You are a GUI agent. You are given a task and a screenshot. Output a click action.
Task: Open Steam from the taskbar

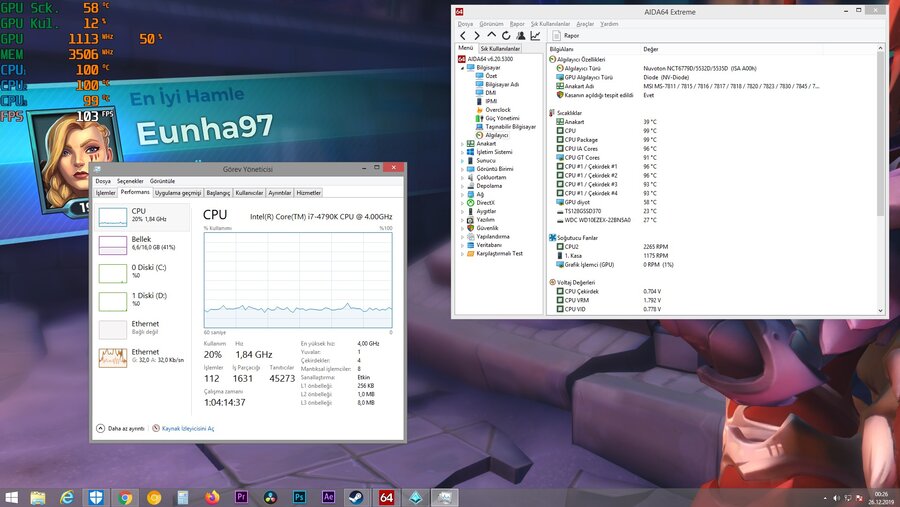point(357,497)
